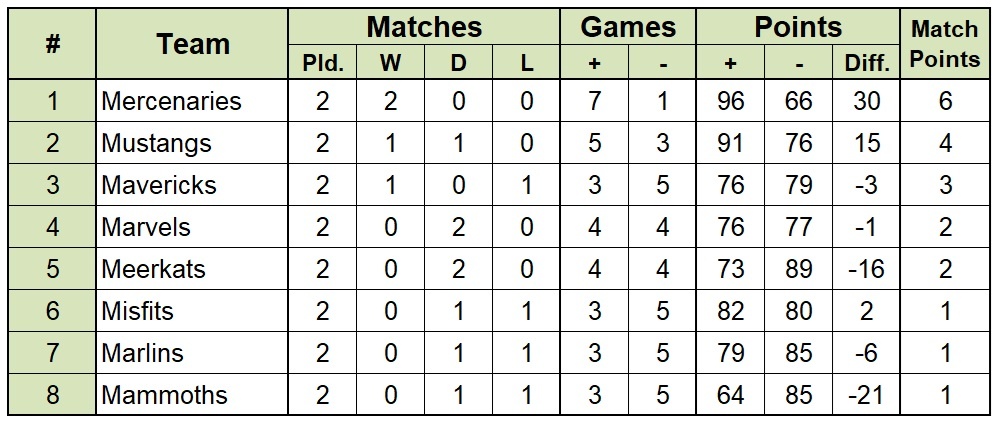Select Mercenaries' match points value 6

pyautogui.click(x=945, y=101)
